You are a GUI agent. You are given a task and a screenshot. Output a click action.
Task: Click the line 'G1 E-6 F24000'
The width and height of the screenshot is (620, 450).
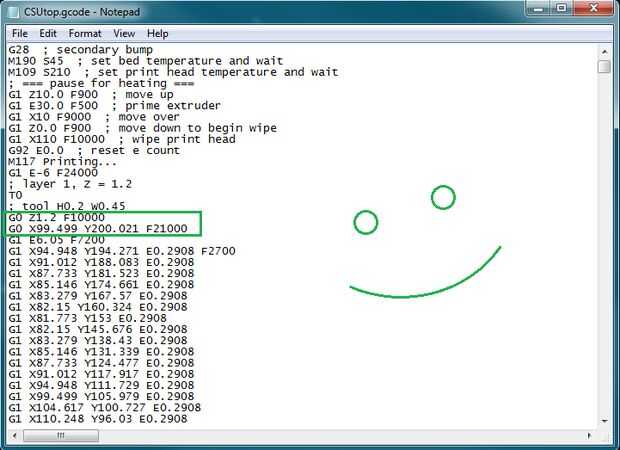click(x=53, y=173)
